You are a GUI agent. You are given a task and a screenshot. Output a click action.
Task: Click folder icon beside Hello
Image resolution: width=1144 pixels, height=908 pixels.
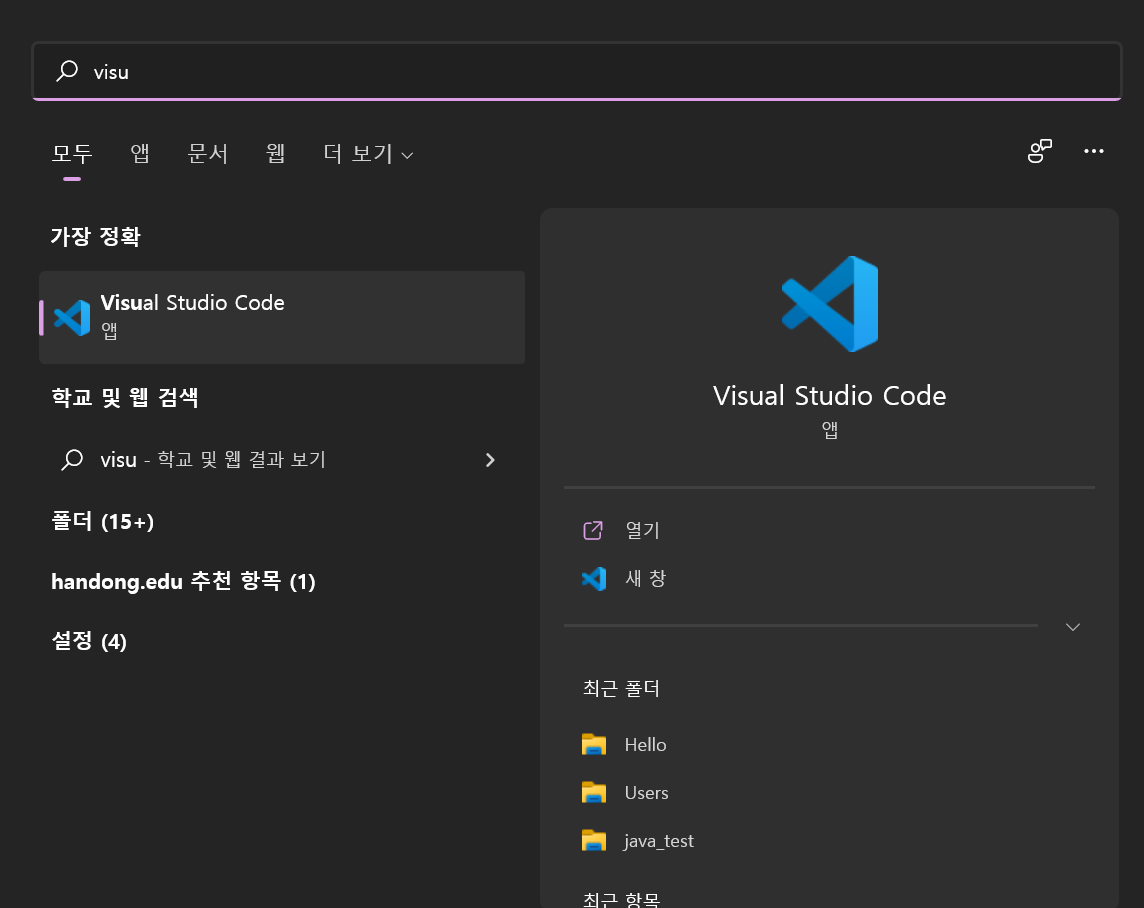pos(594,745)
